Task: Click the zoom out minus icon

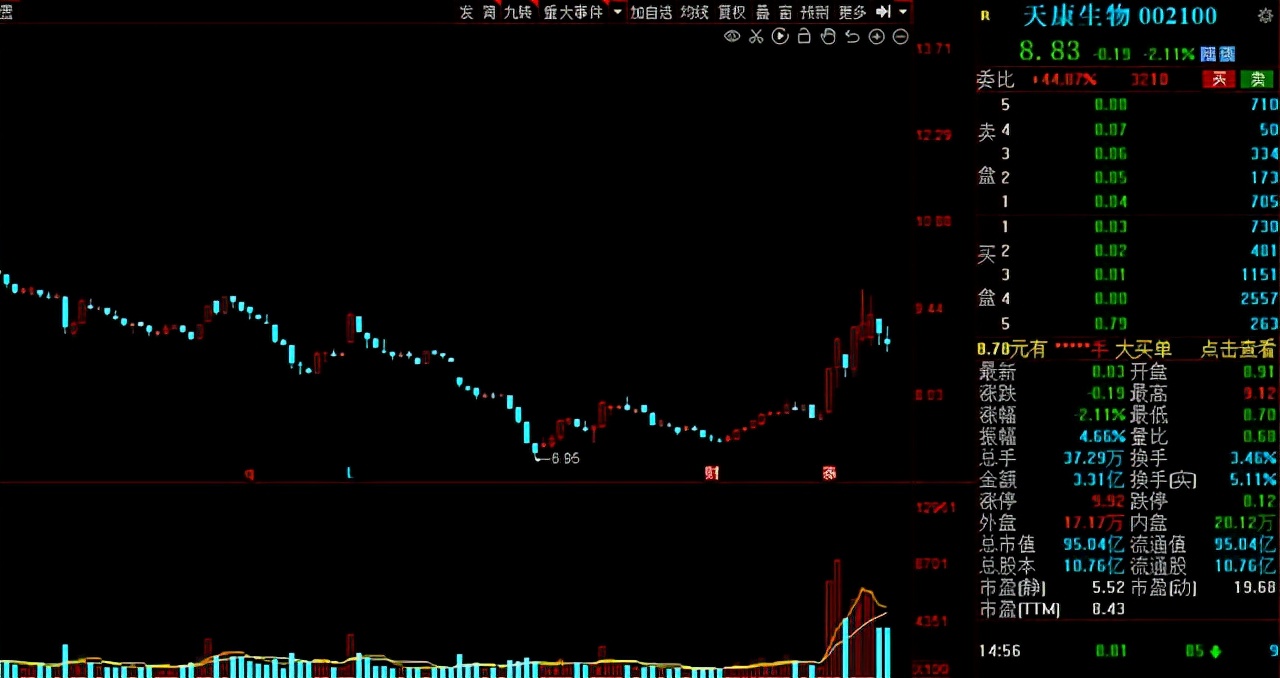Action: pyautogui.click(x=900, y=37)
